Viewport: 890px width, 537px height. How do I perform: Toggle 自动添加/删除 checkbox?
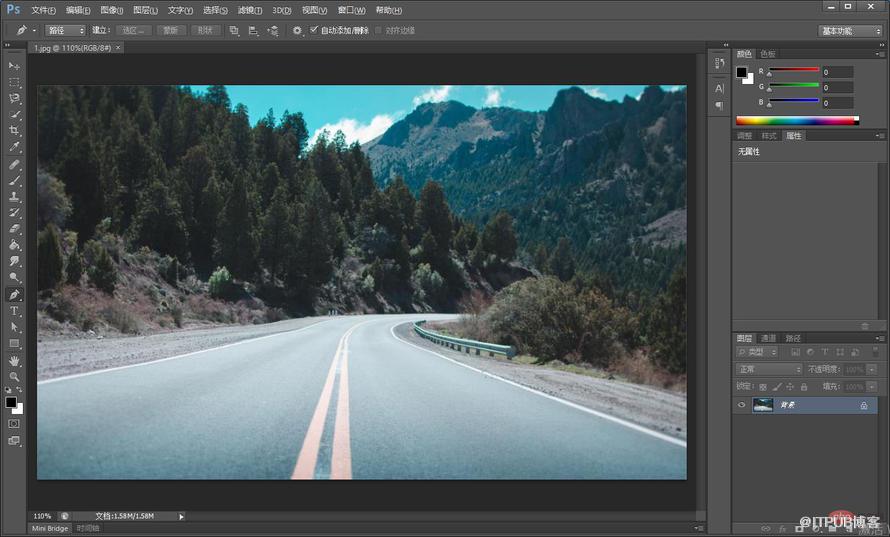(313, 30)
